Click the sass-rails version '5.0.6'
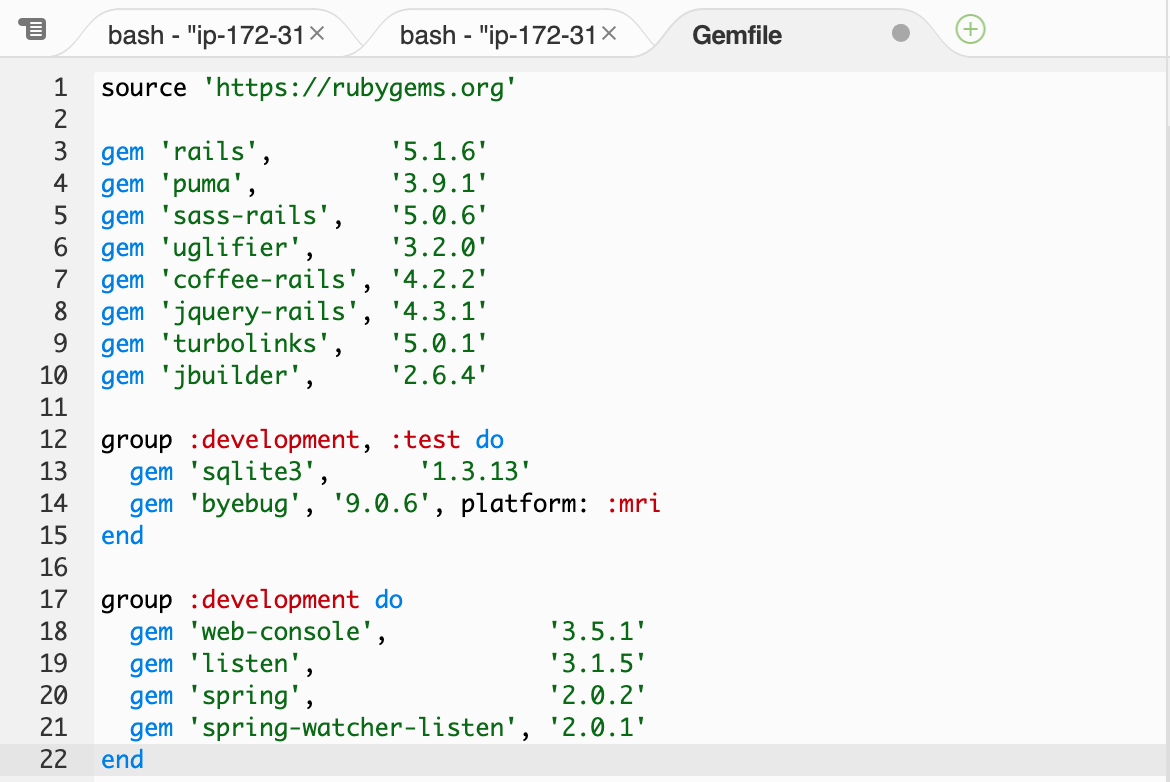 (x=439, y=216)
